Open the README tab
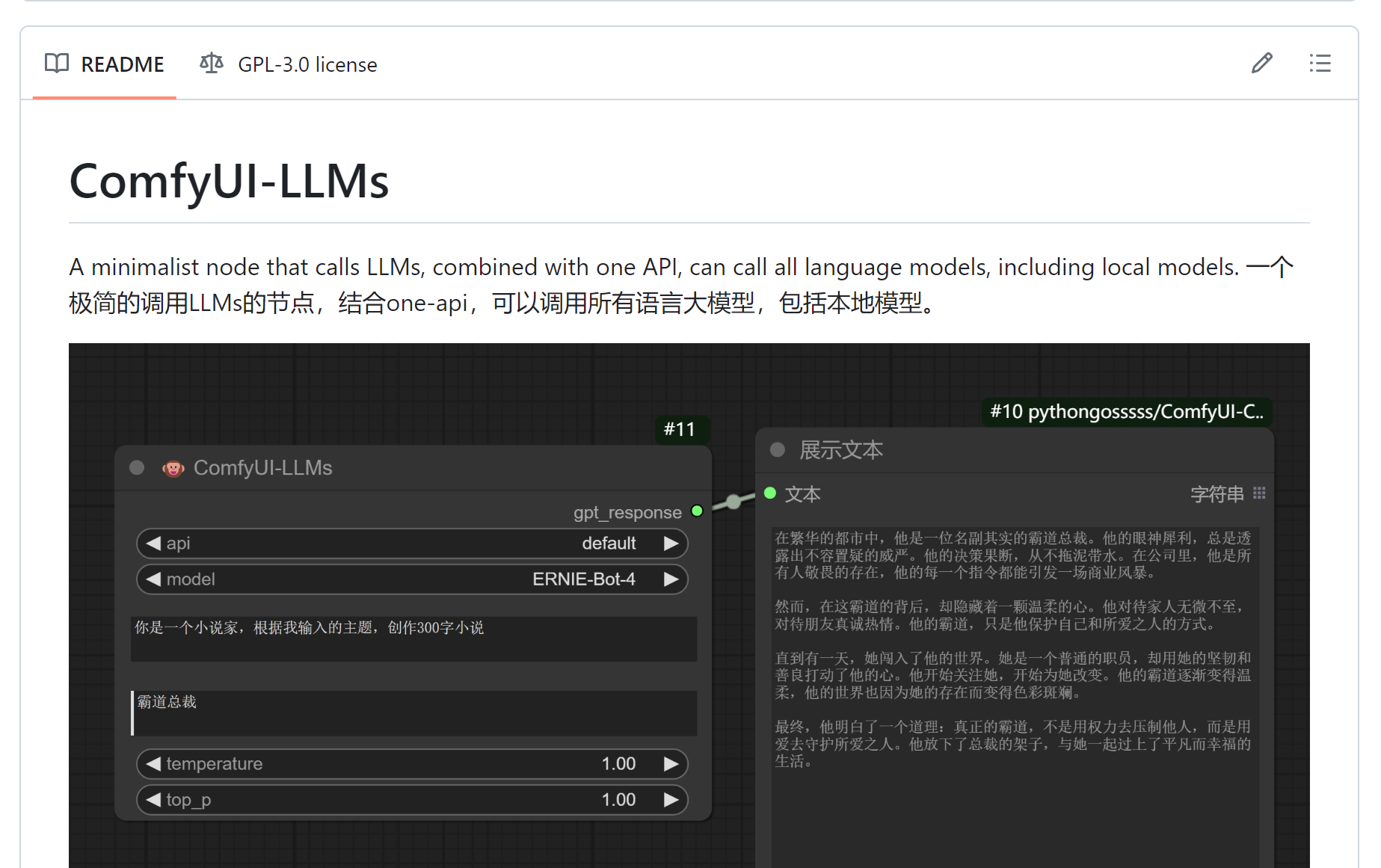Screen dimensions: 1381x868 [x=104, y=64]
